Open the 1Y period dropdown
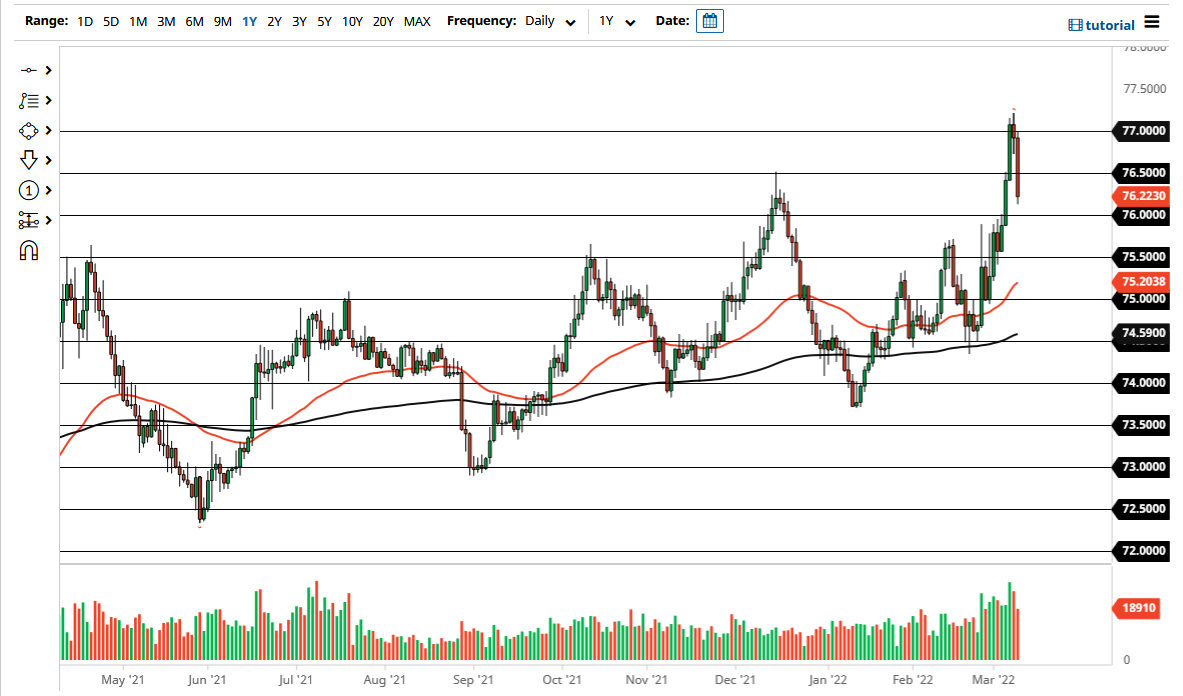The width and height of the screenshot is (1183, 696). pos(617,20)
